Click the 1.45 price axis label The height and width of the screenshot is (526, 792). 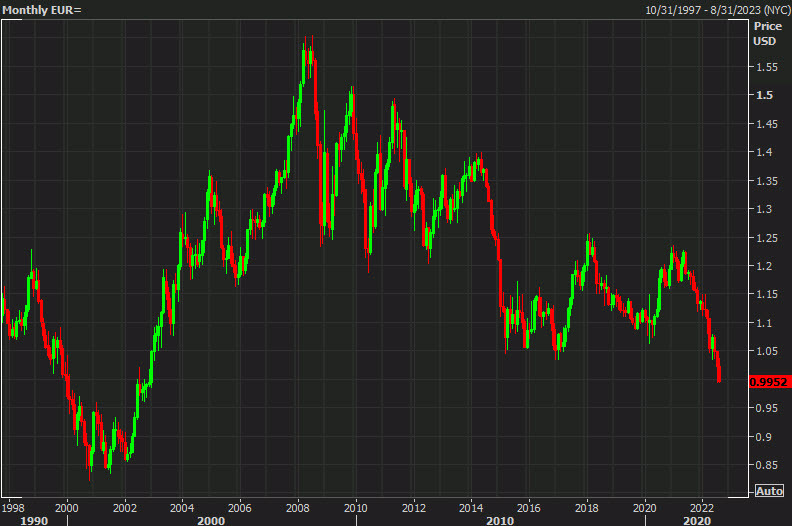pyautogui.click(x=767, y=124)
